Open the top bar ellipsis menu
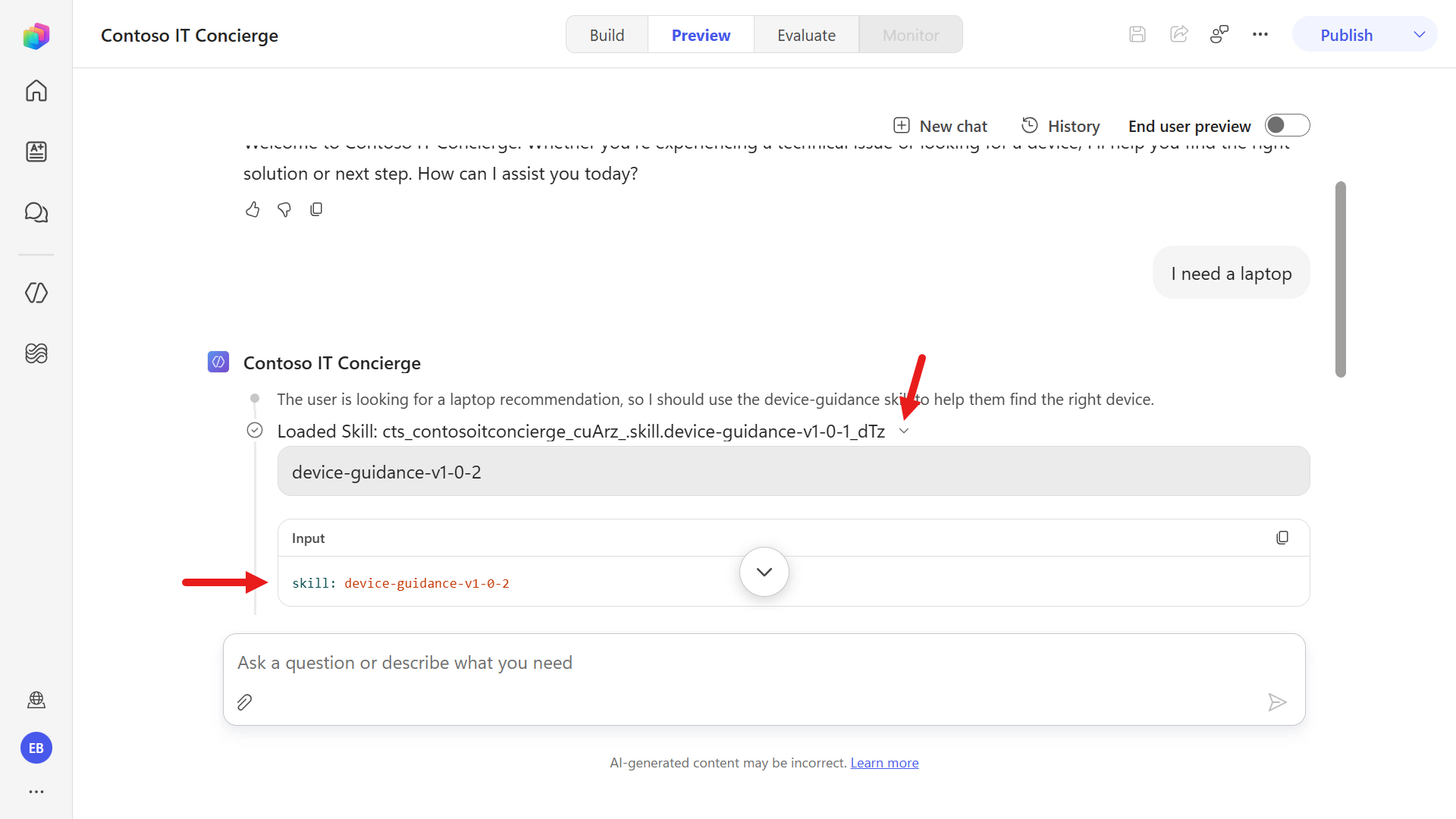This screenshot has width=1456, height=819. (x=1260, y=35)
